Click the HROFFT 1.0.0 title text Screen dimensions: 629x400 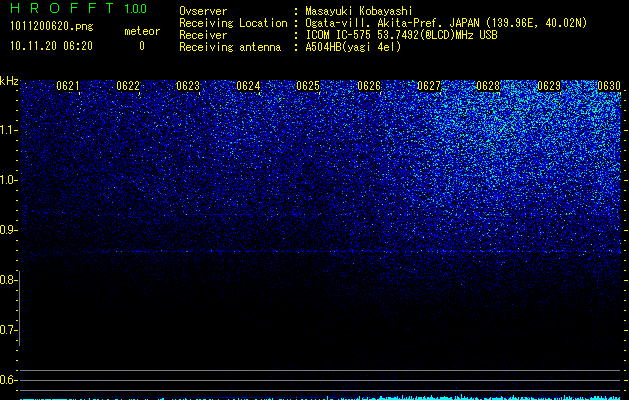click(79, 8)
